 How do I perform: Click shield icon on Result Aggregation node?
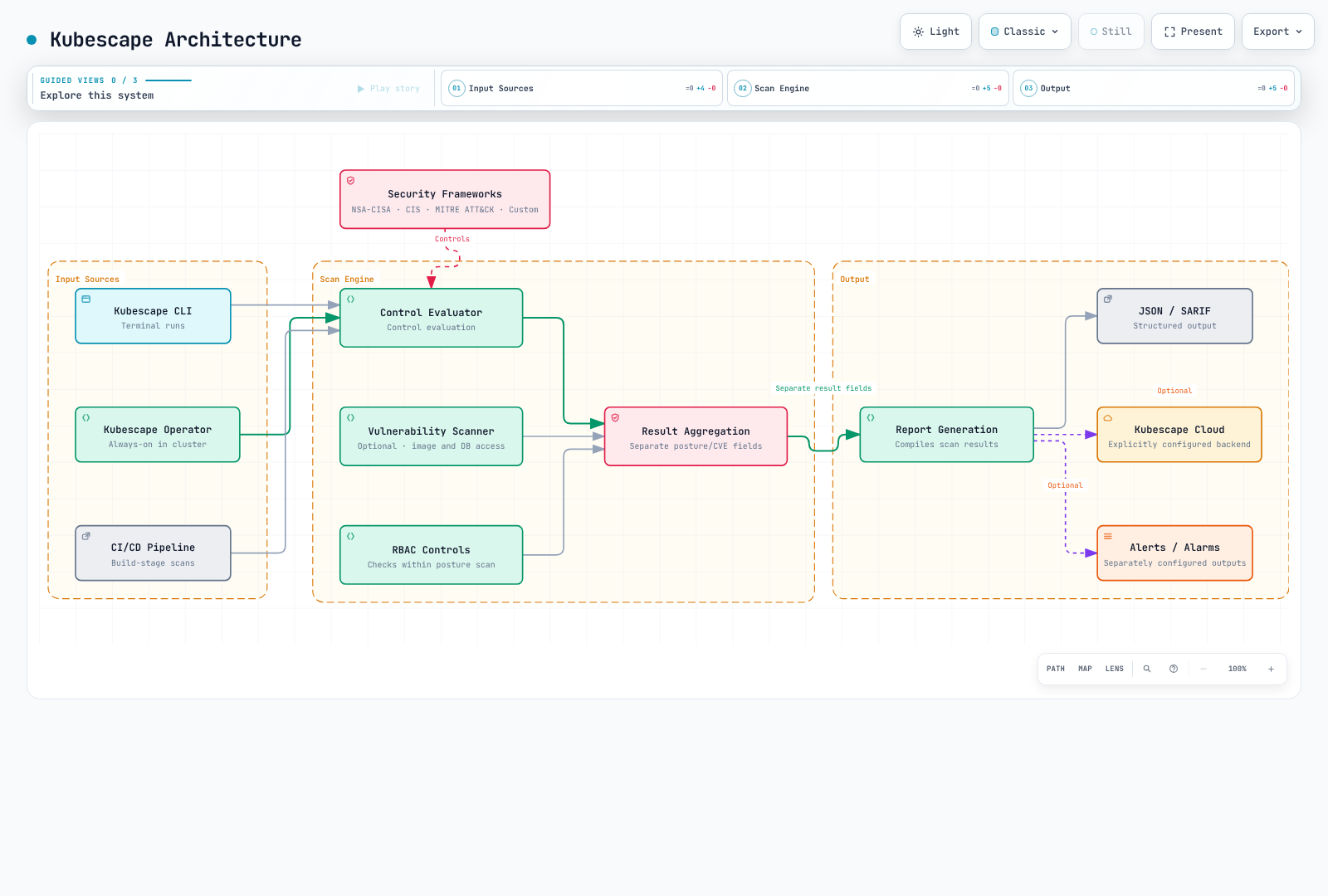(x=615, y=418)
